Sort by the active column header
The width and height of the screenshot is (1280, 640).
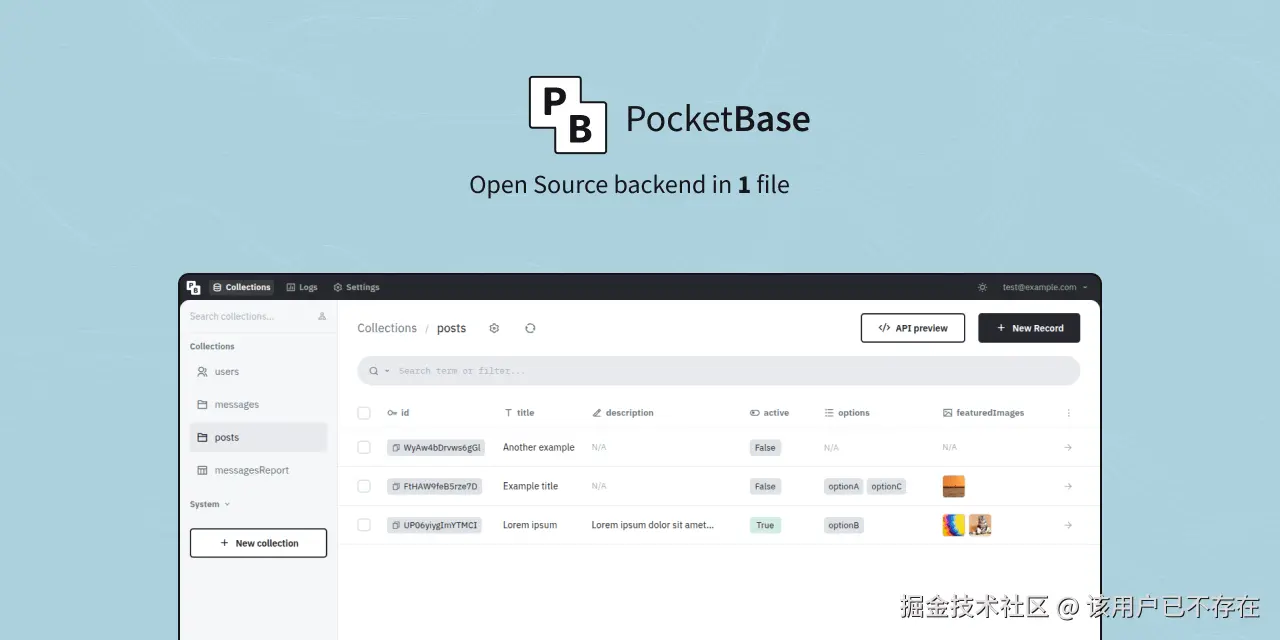click(769, 413)
